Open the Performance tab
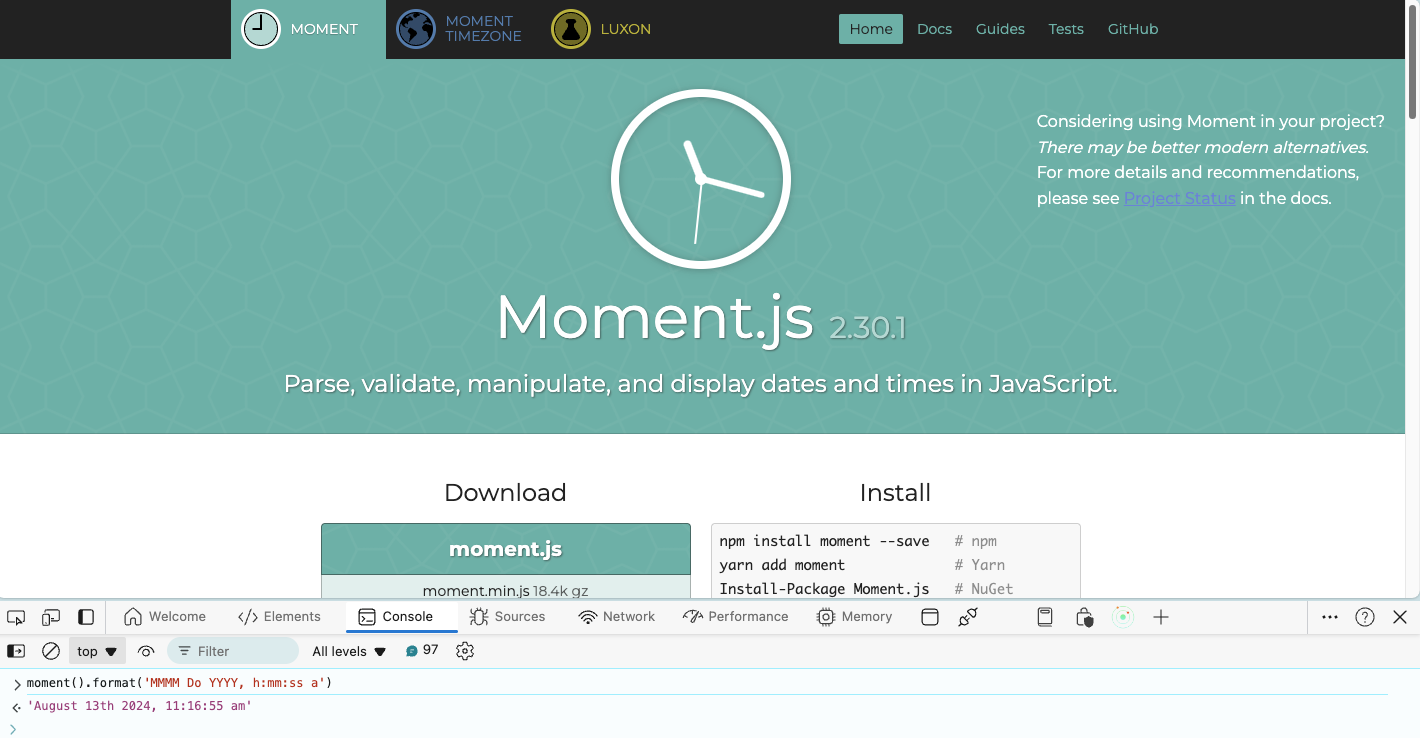Viewport: 1420px width, 738px height. (735, 617)
